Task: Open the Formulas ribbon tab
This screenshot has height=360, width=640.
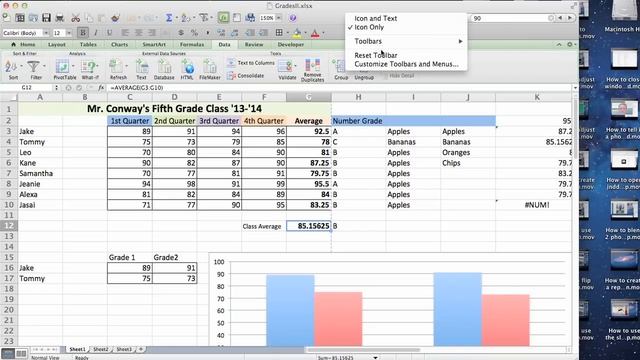Action: [192, 44]
